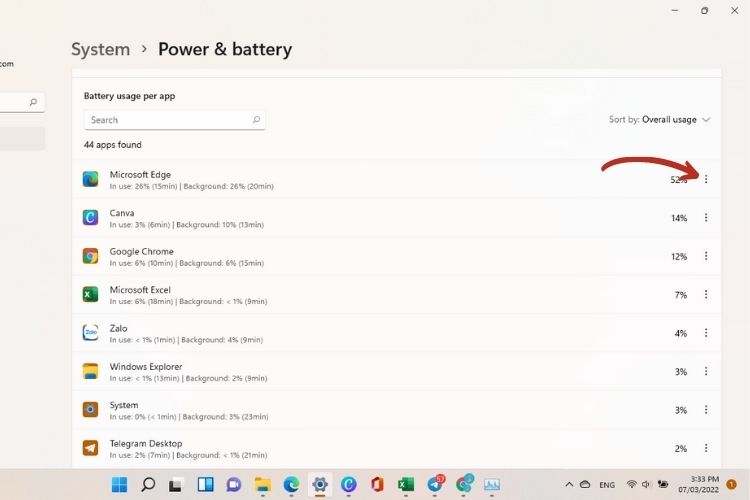The image size is (750, 500).
Task: Select the Microsoft Excel app name
Action: (140, 290)
